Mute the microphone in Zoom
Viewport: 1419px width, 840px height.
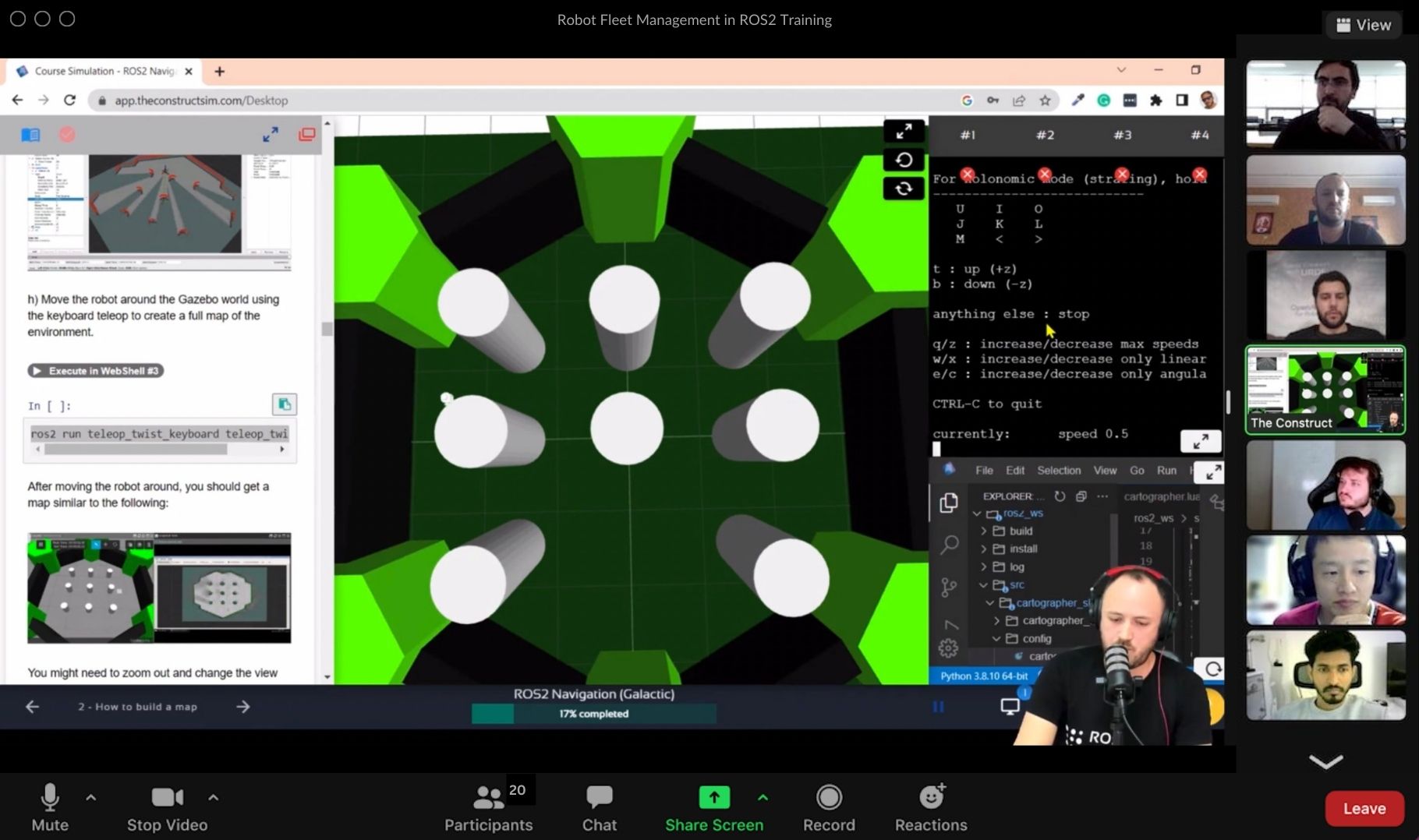point(50,807)
